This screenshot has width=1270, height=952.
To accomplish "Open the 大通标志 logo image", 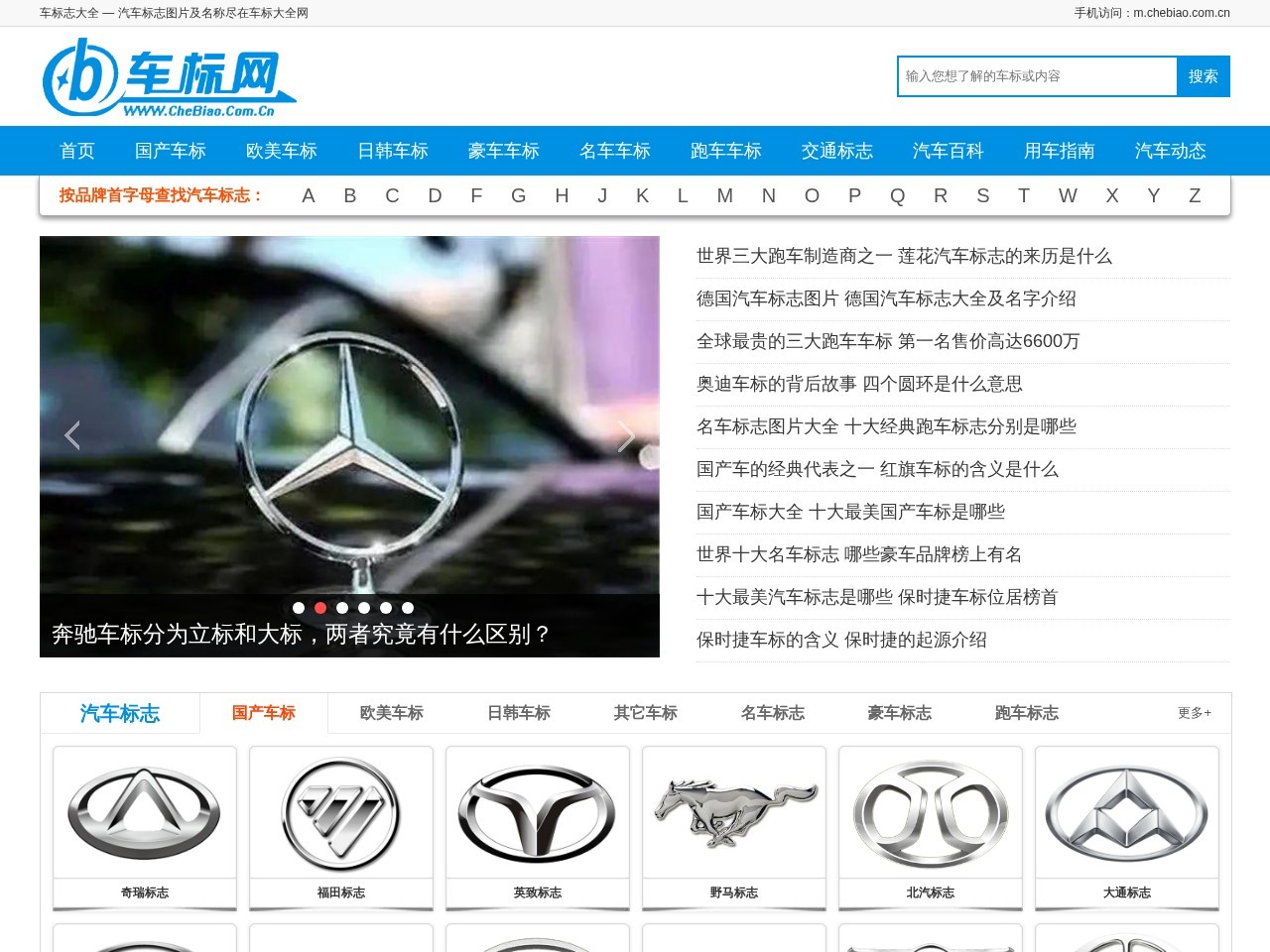I will pyautogui.click(x=1127, y=812).
